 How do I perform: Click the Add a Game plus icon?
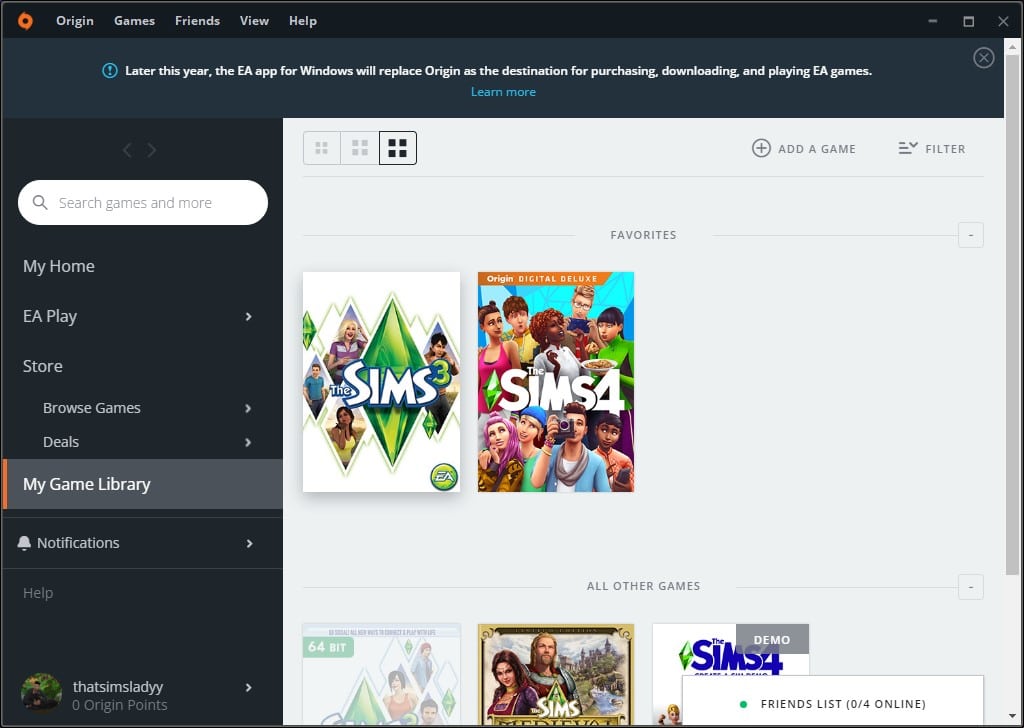[761, 148]
